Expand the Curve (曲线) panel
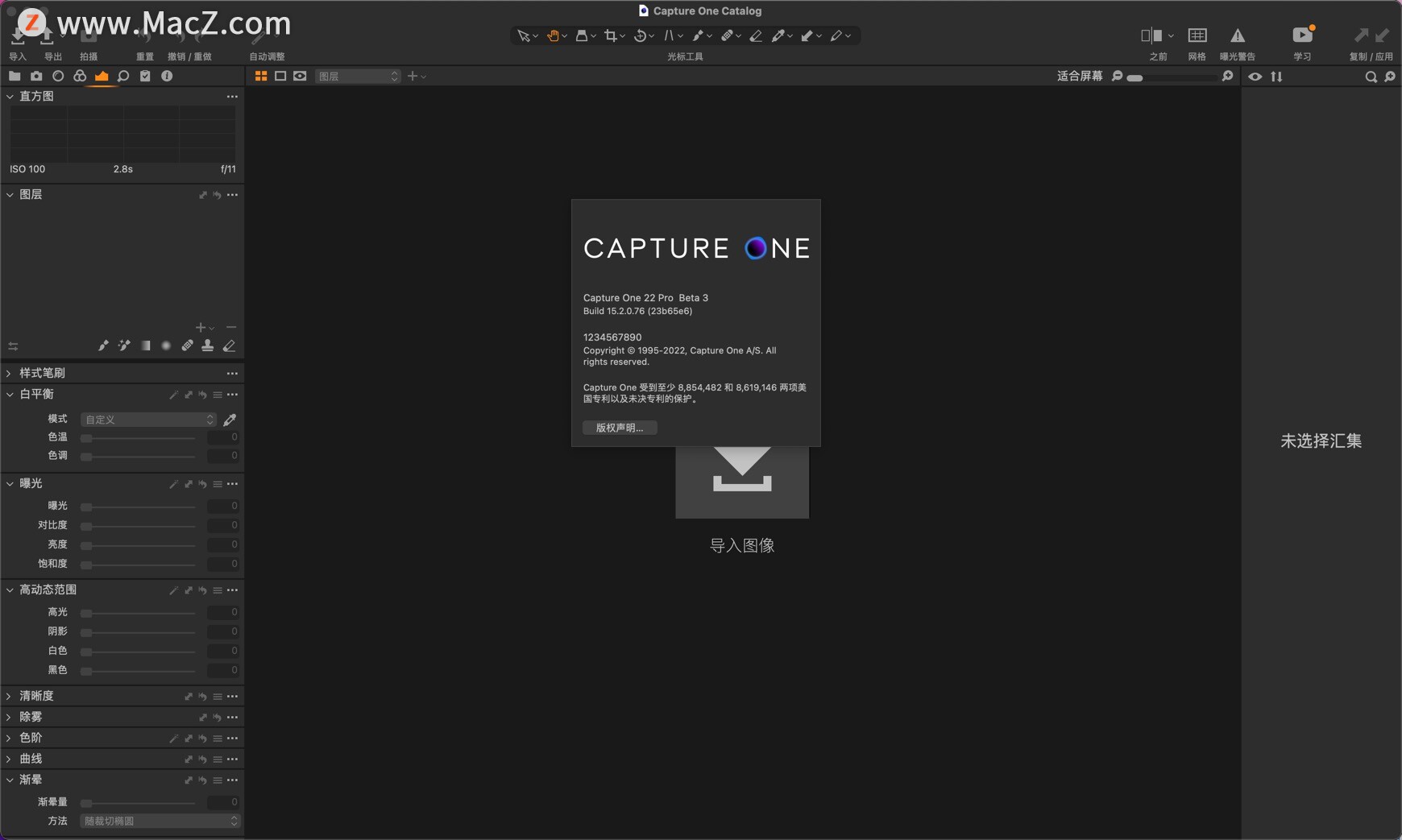Image resolution: width=1402 pixels, height=840 pixels. pyautogui.click(x=9, y=759)
